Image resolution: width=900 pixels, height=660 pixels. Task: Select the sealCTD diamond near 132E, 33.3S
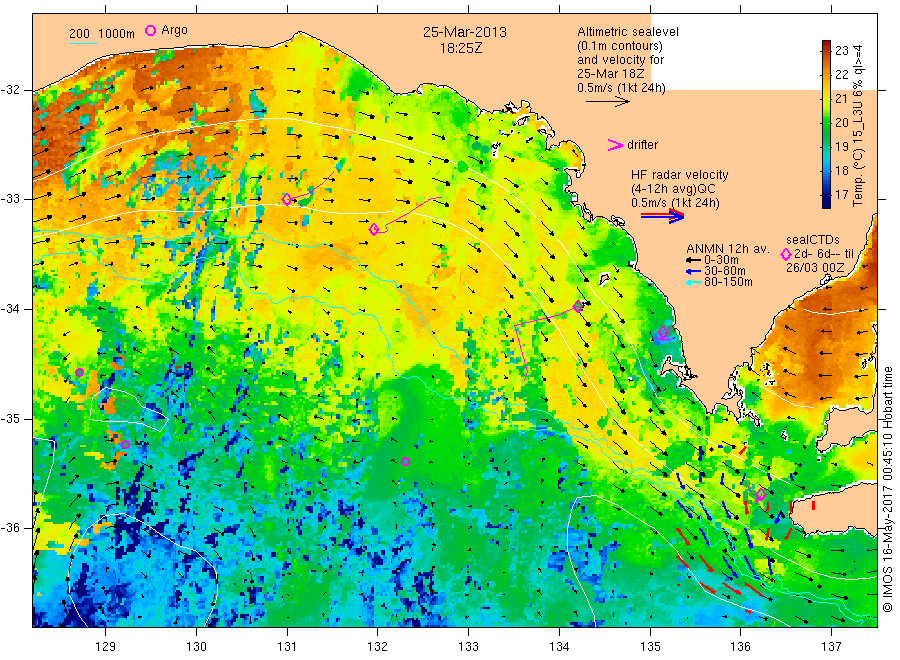coord(374,229)
